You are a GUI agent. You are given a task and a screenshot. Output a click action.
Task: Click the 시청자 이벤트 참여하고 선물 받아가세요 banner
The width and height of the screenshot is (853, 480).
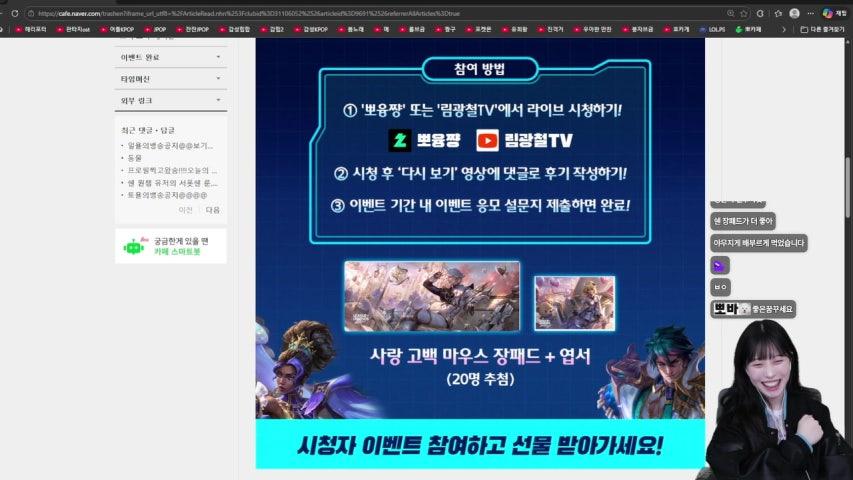pos(480,445)
